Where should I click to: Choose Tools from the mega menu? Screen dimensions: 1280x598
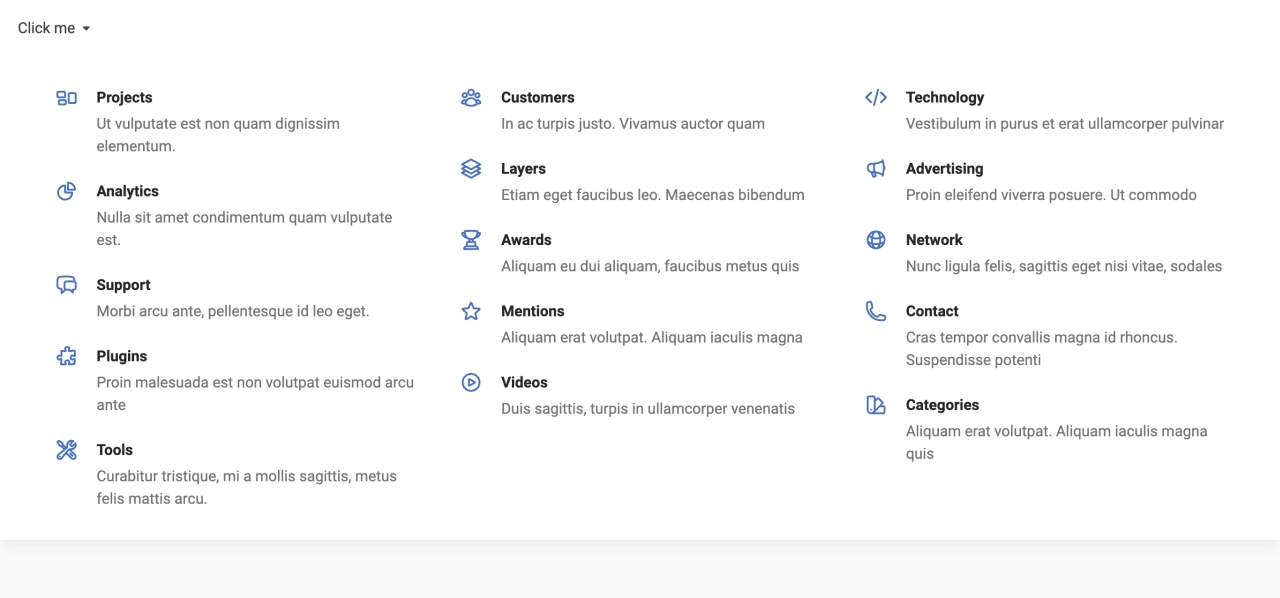tap(115, 450)
